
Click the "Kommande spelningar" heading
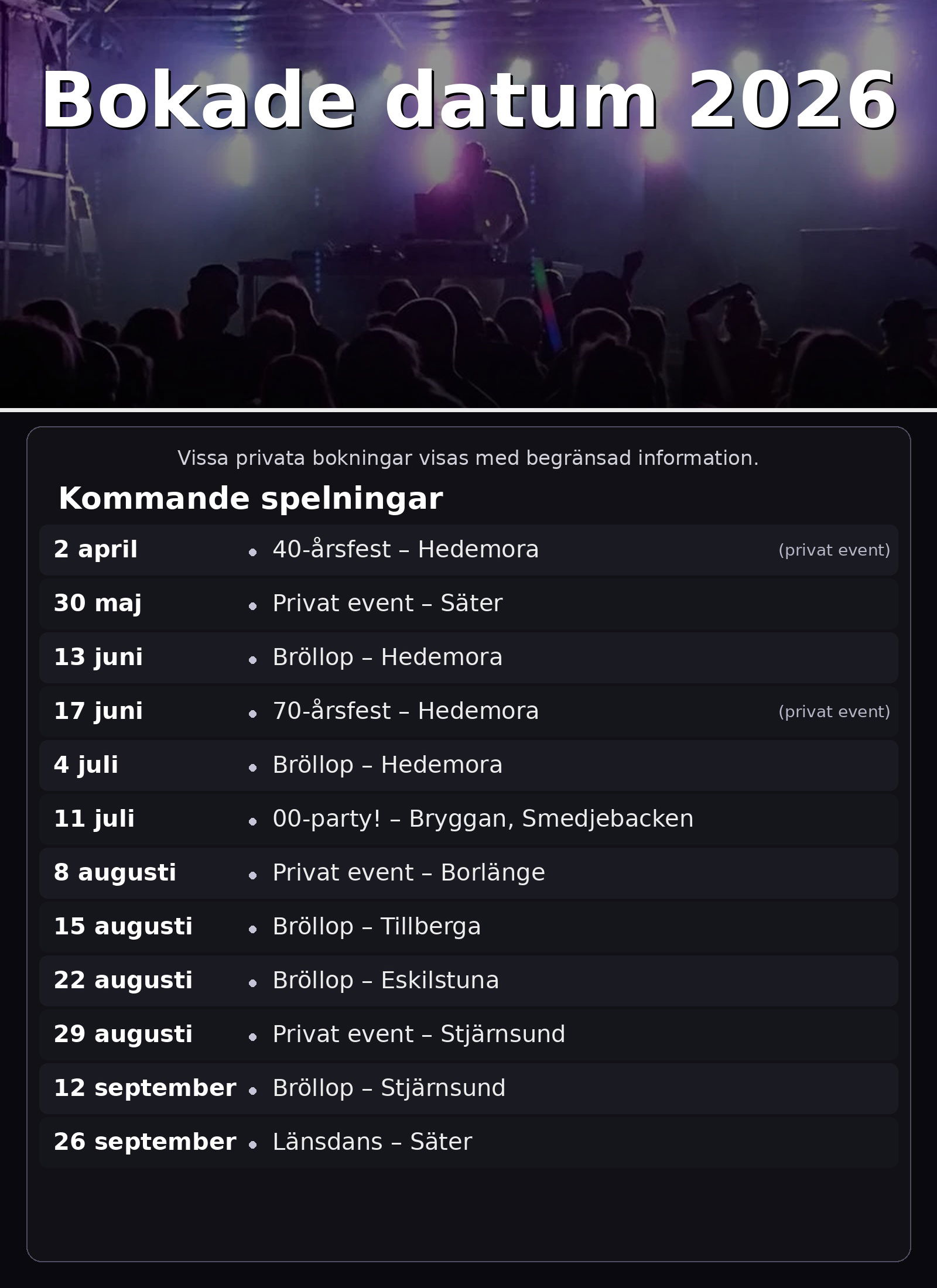click(x=250, y=499)
